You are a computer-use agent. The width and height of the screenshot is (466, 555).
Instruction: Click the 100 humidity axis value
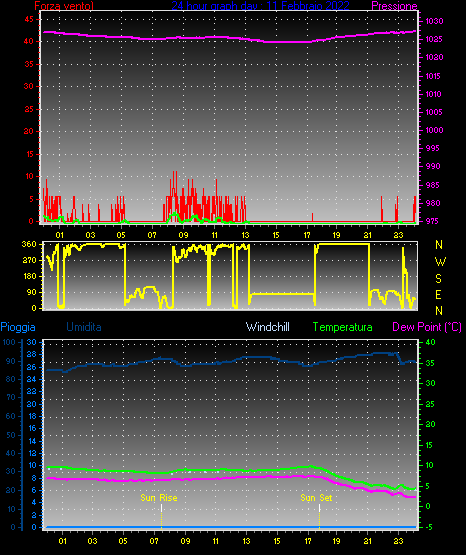click(x=9, y=342)
